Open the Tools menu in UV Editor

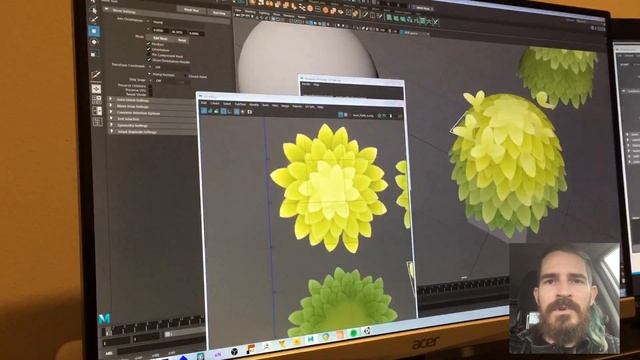pos(265,105)
